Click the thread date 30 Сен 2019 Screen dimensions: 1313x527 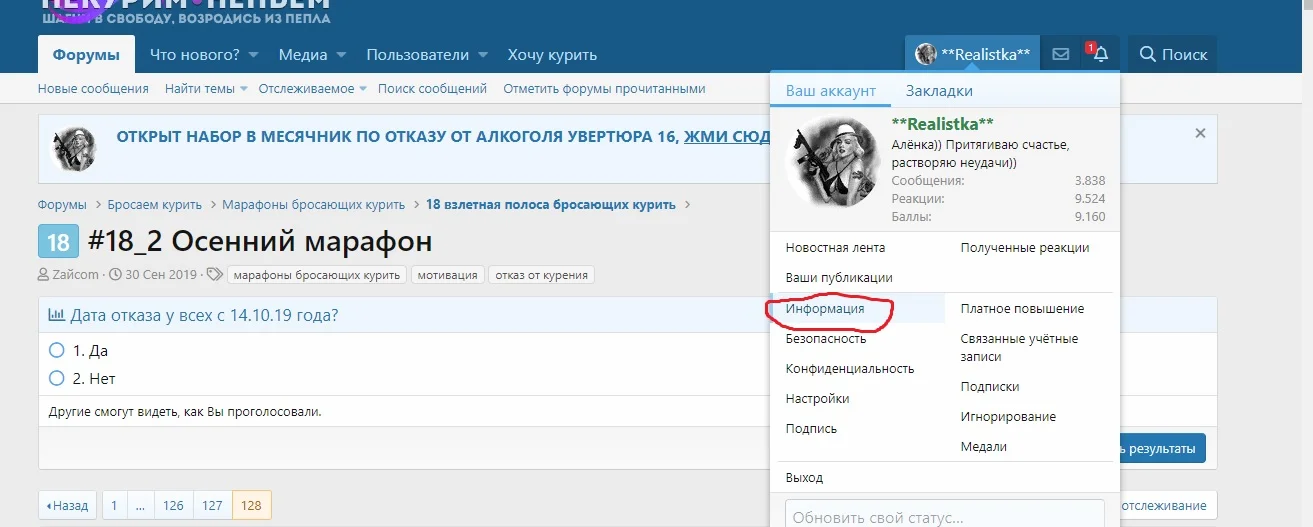(x=161, y=274)
